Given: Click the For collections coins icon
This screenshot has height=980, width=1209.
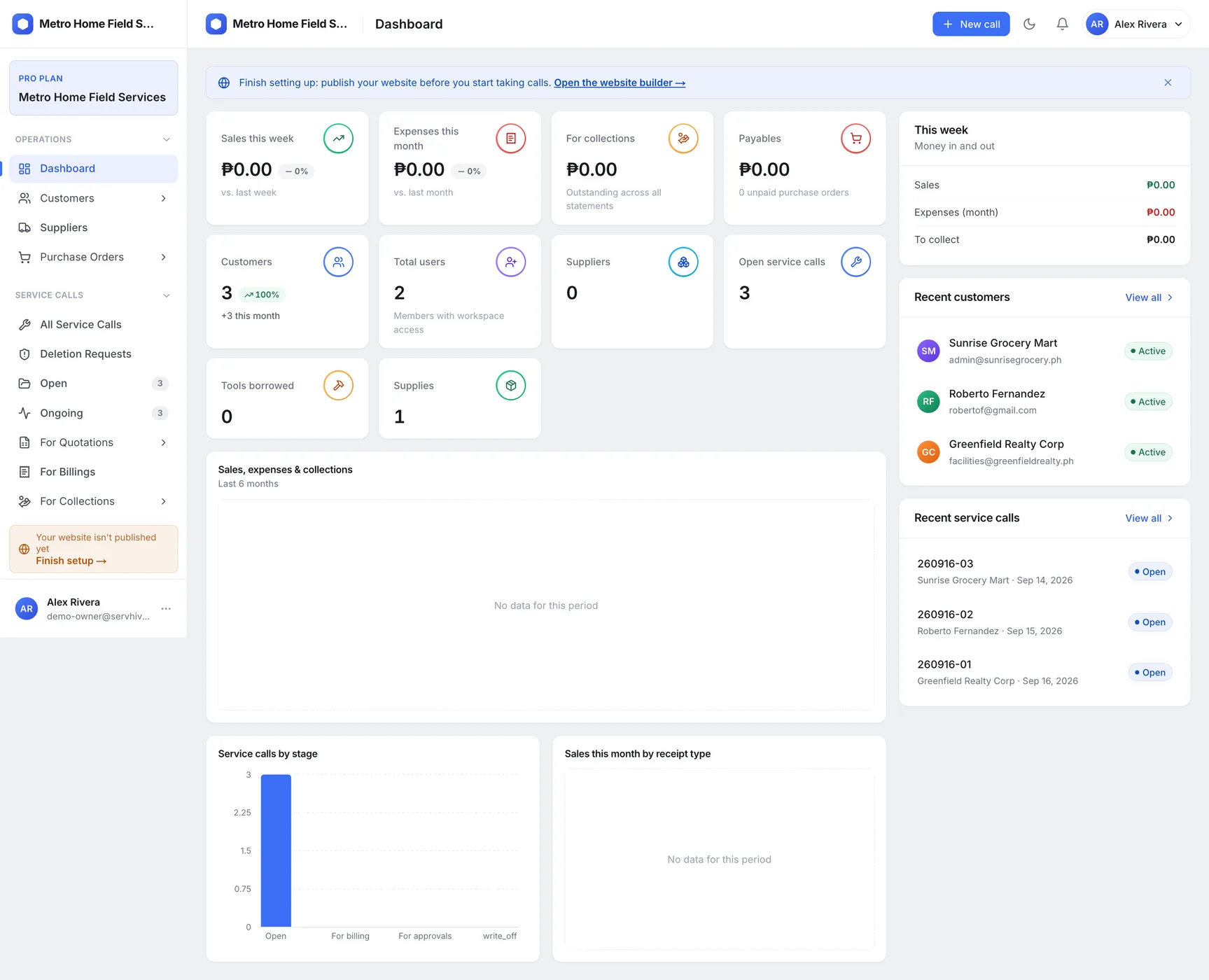Looking at the screenshot, I should [683, 139].
